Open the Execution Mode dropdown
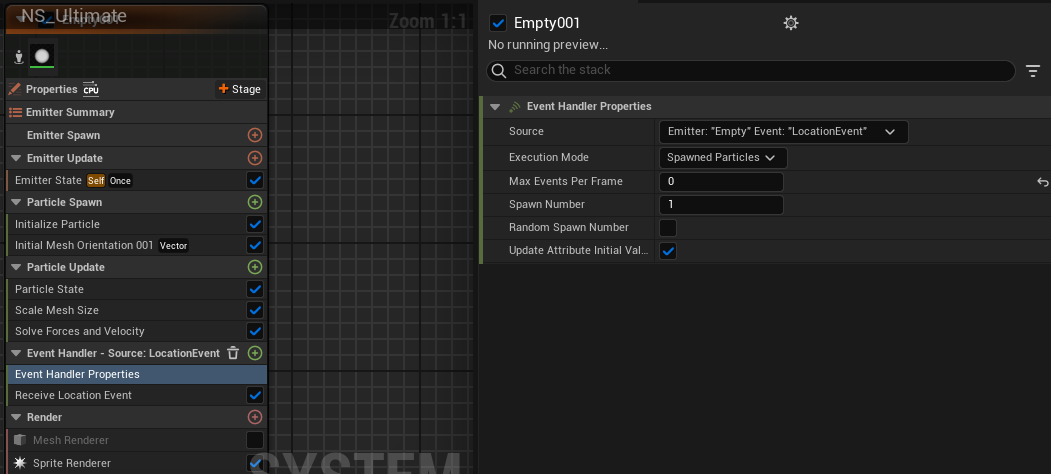 (722, 158)
